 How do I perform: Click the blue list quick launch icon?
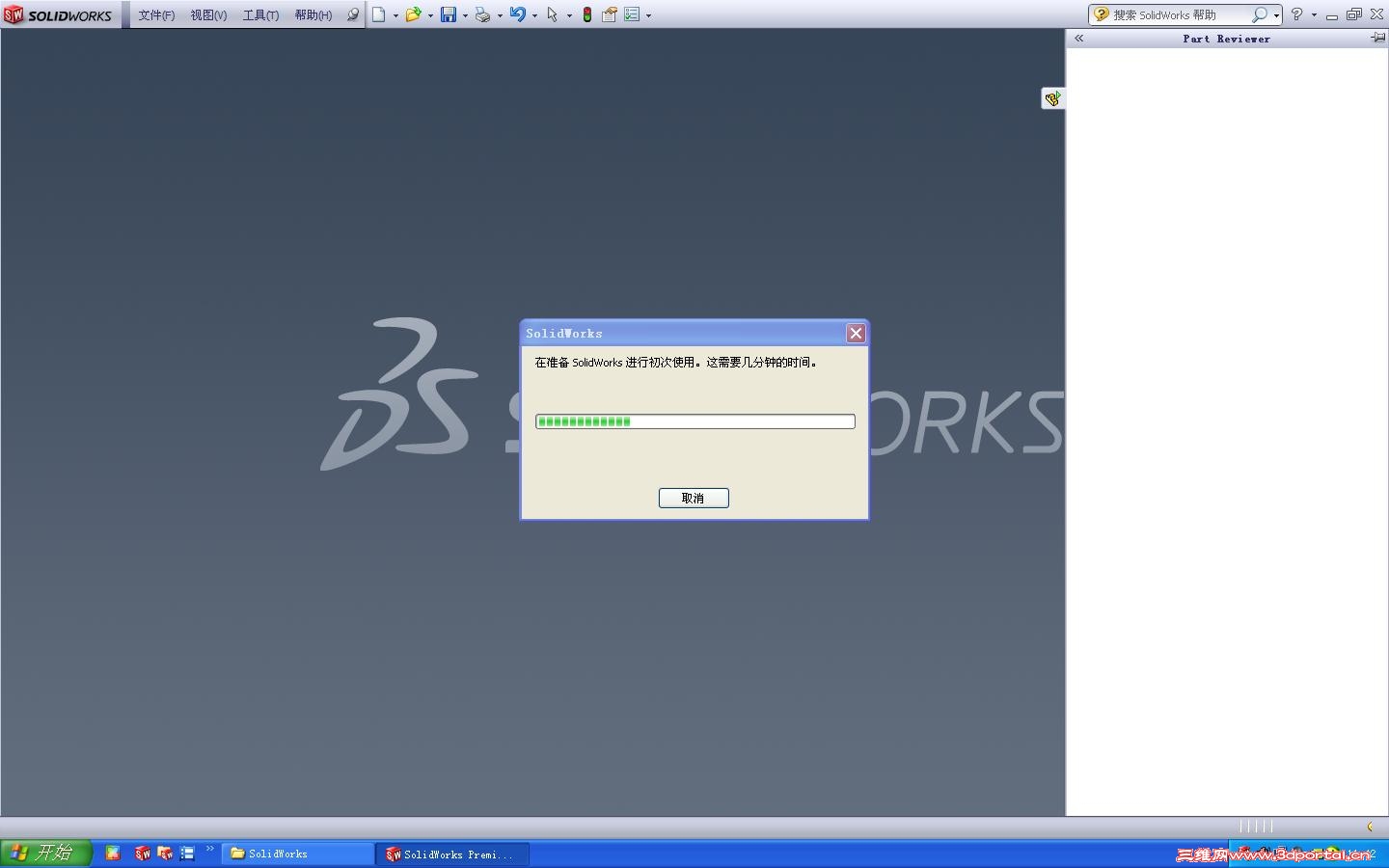pyautogui.click(x=187, y=854)
